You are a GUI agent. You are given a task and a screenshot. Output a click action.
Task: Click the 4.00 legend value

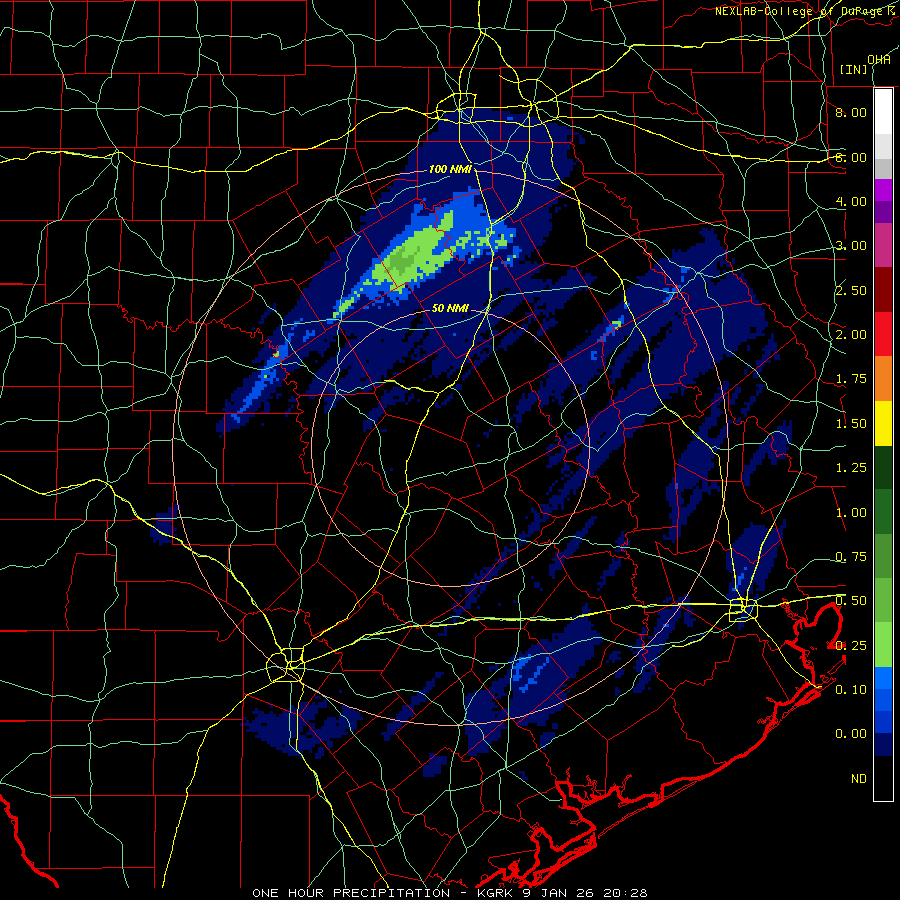coord(851,201)
